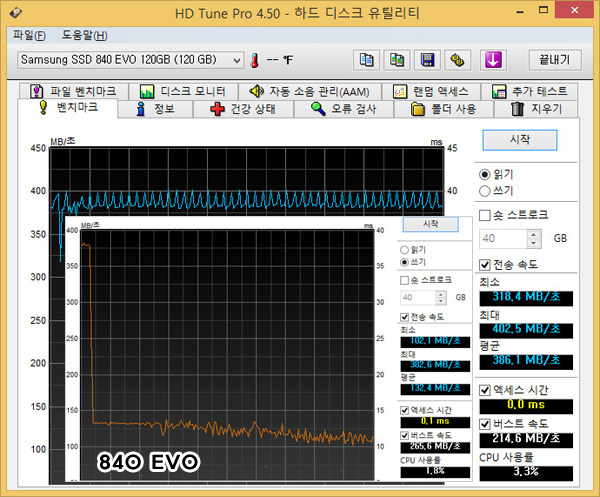The height and width of the screenshot is (497, 600).
Task: Click the inset 102.1 MB/초 minimum value
Action: (435, 342)
